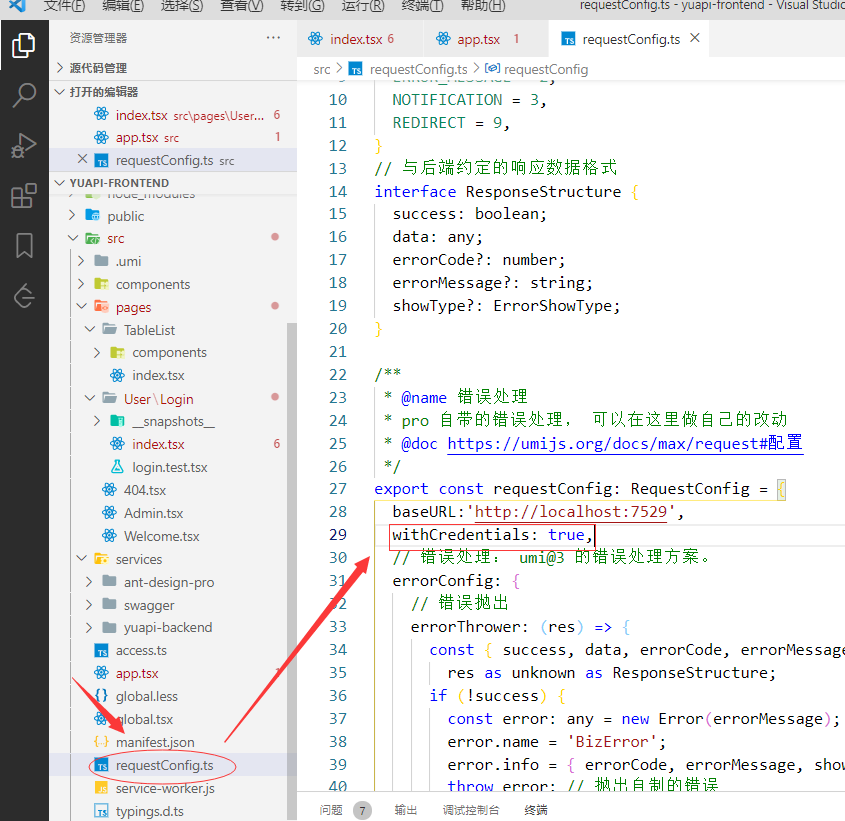Click the more actions ellipsis in Explorer
Image resolution: width=845 pixels, height=821 pixels.
tap(273, 38)
